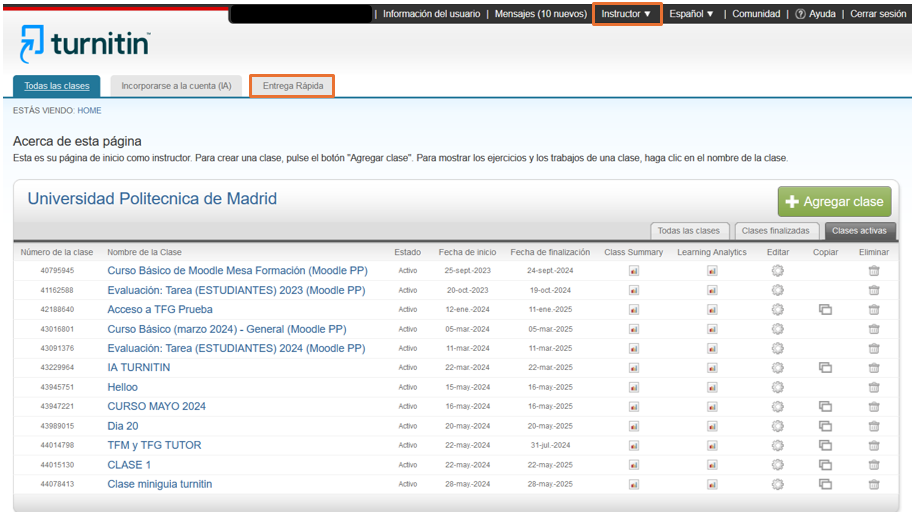Delete the Helloo class
This screenshot has height=513, width=914.
[874, 387]
